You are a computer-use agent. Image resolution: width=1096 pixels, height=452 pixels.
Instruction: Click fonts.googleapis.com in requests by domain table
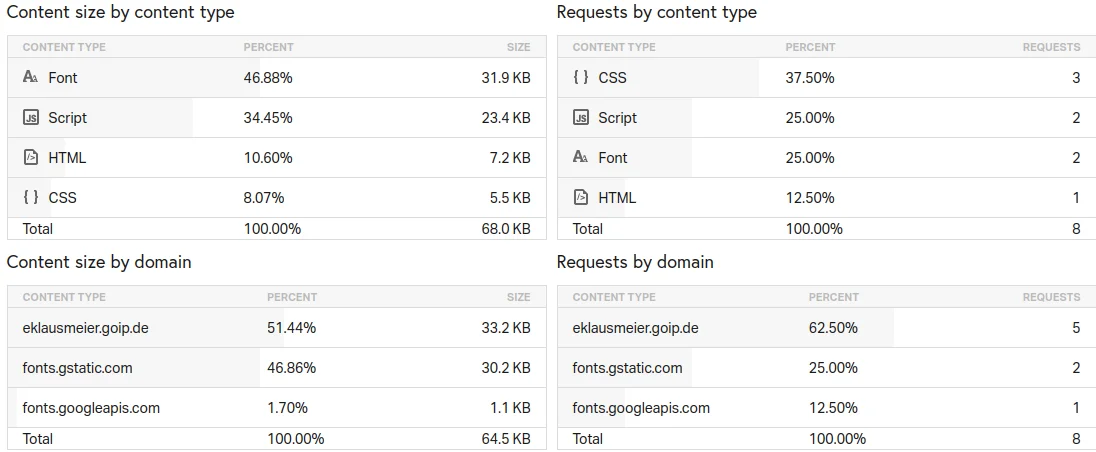point(641,408)
